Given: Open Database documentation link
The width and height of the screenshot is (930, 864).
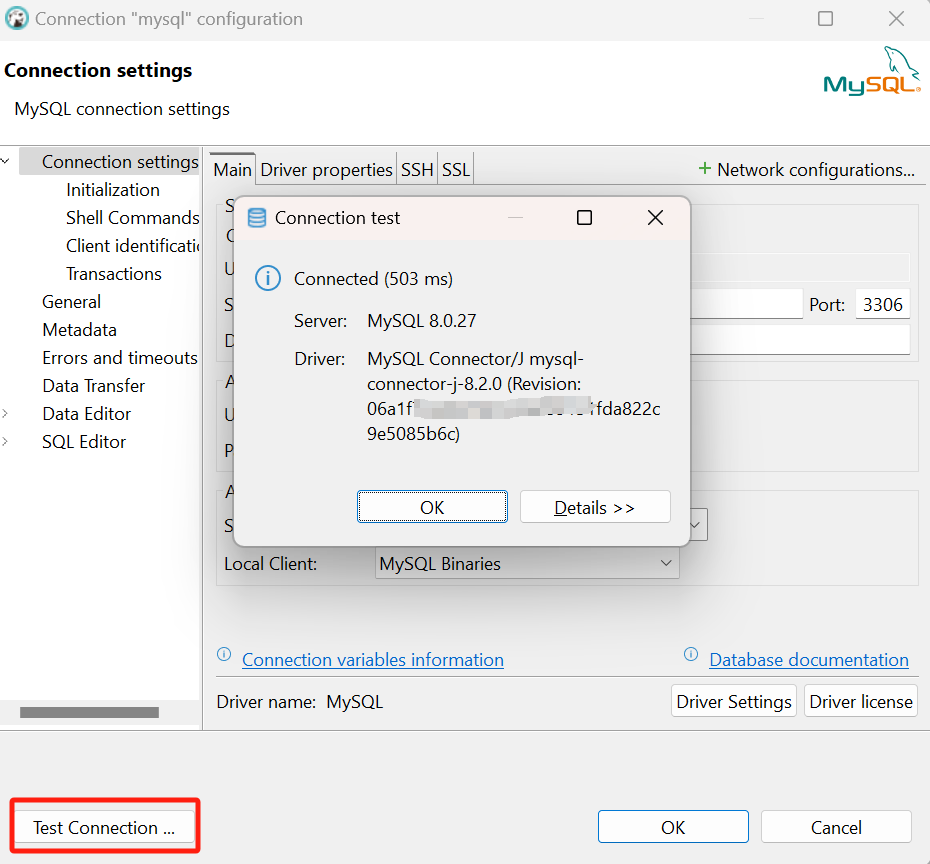Looking at the screenshot, I should click(809, 659).
